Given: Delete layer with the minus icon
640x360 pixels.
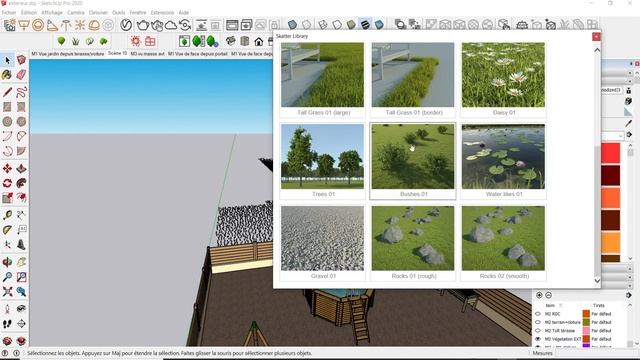Looking at the screenshot, I should coord(549,295).
